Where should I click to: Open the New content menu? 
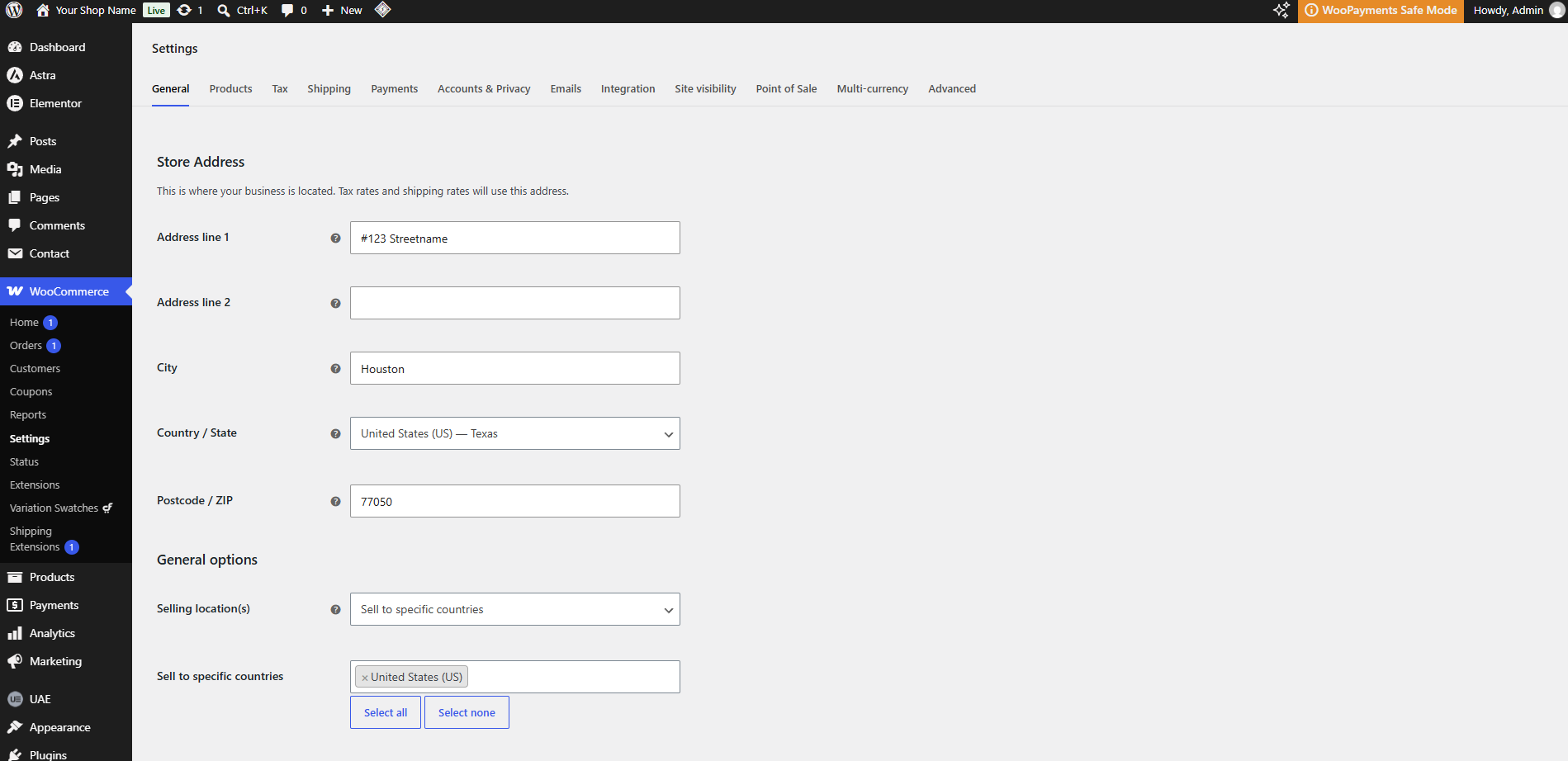(x=342, y=10)
